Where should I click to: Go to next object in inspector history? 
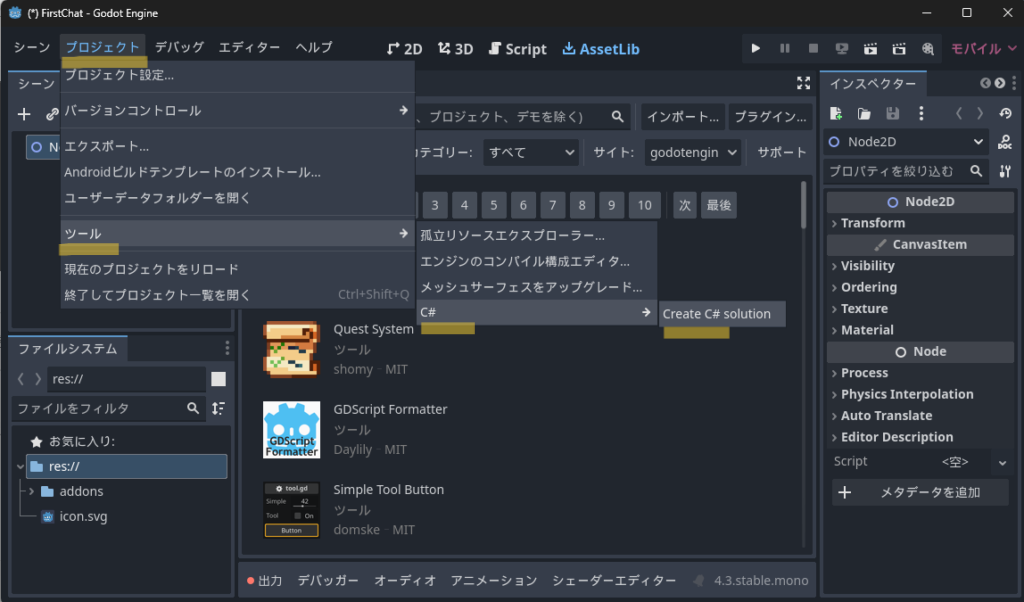(x=980, y=114)
